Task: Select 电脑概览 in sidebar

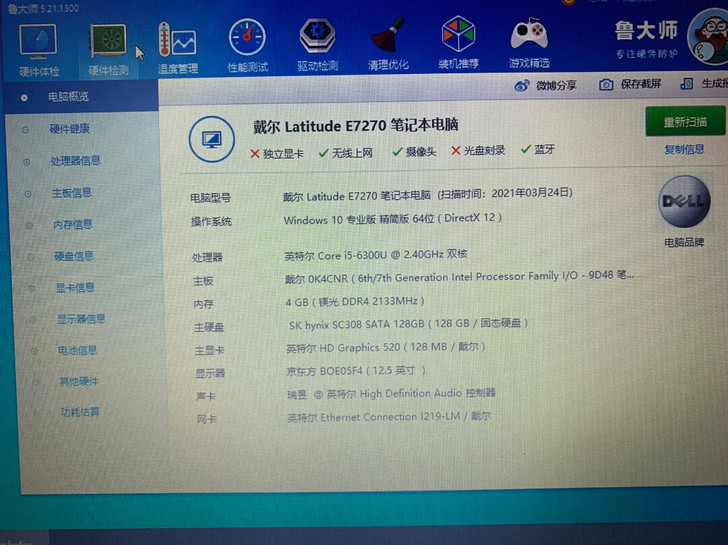Action: click(68, 97)
